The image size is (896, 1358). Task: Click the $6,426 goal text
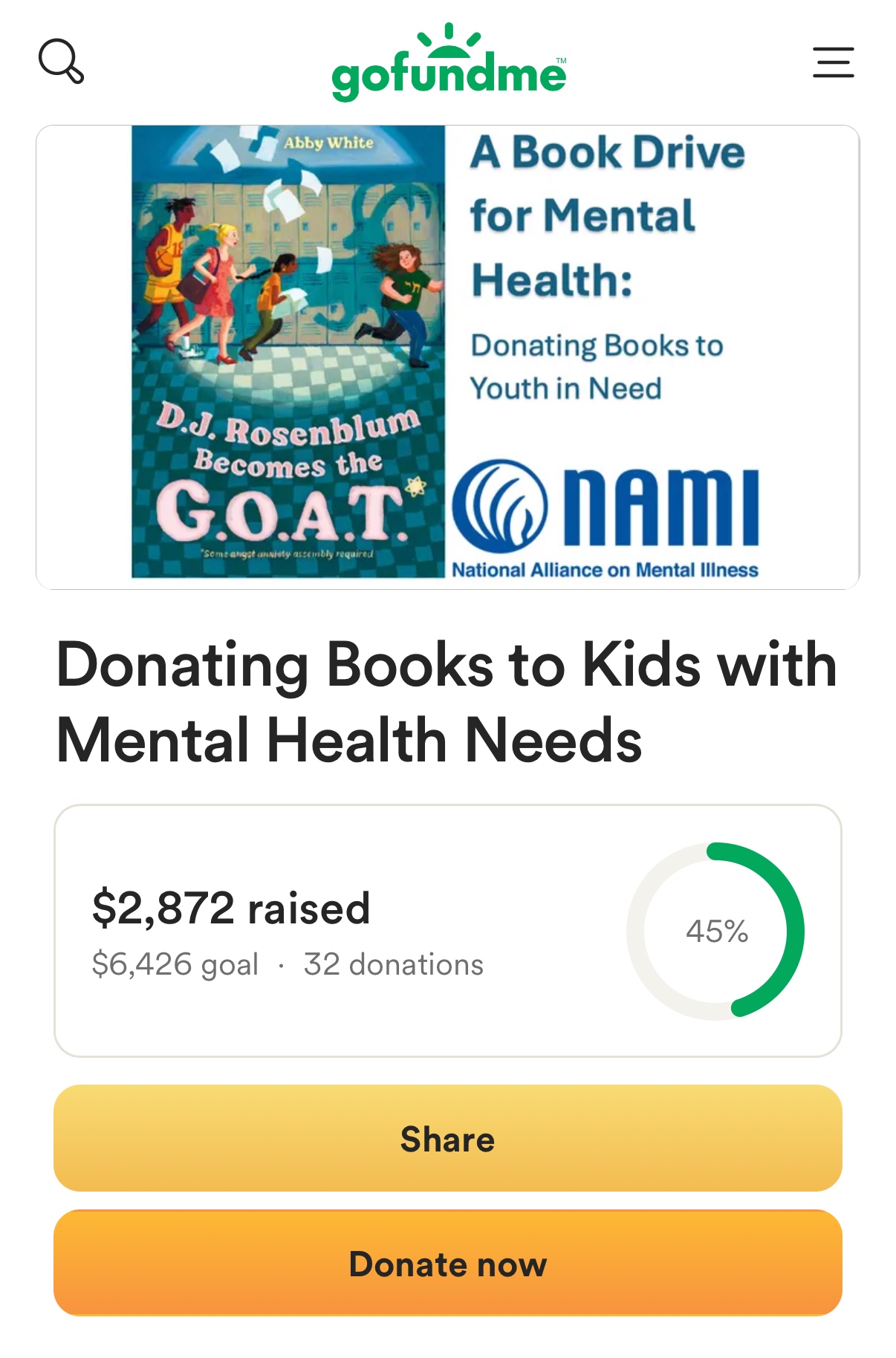175,964
